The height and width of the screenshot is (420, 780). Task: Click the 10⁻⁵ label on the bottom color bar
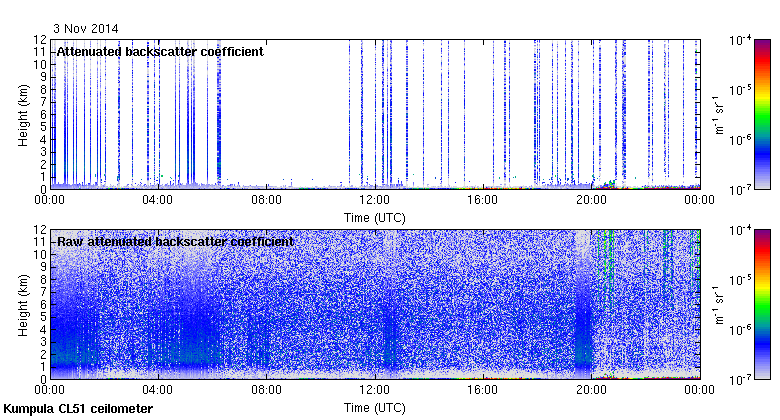pyautogui.click(x=740, y=280)
